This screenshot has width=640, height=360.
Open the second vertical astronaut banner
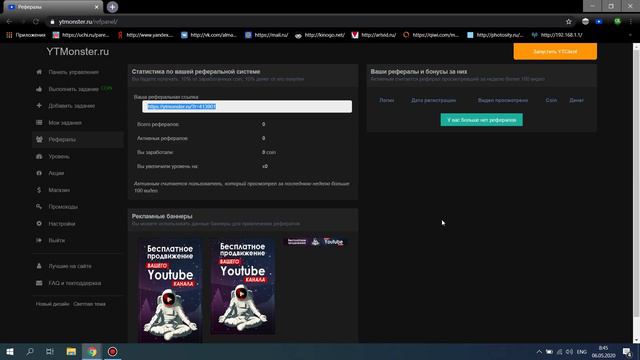click(243, 287)
